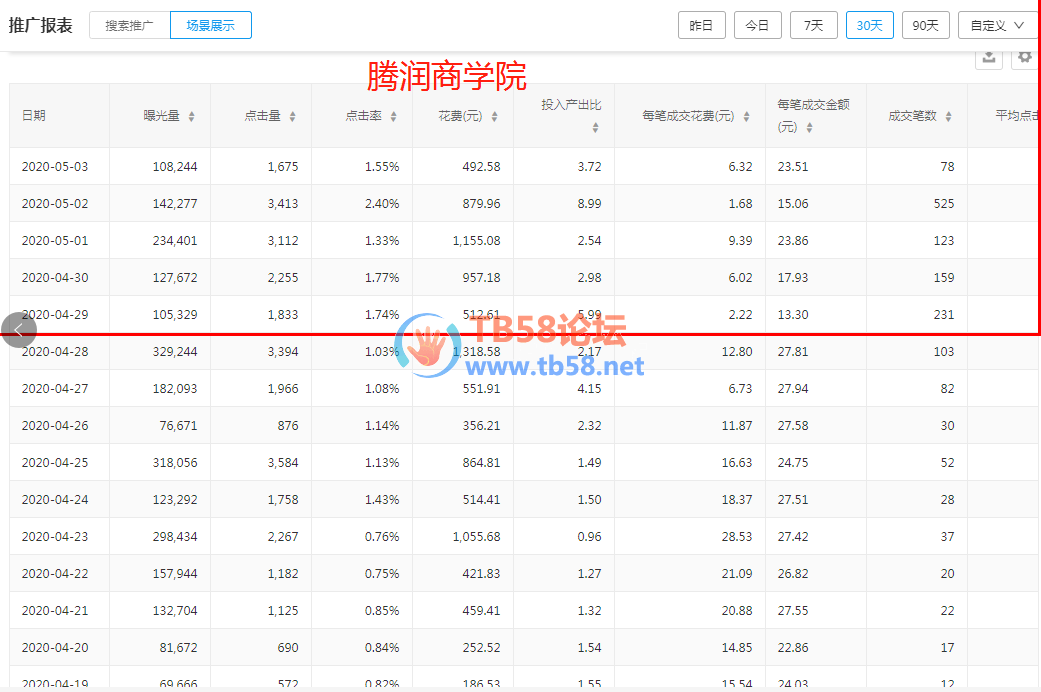Click the 推广报表 title
Image resolution: width=1041 pixels, height=692 pixels.
(x=40, y=25)
